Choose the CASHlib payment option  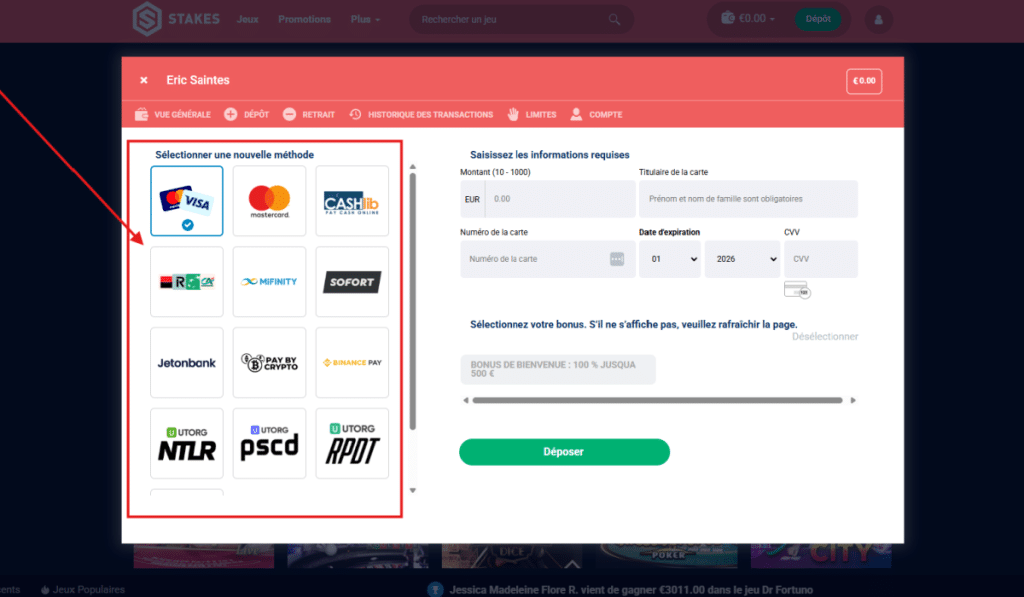tap(351, 201)
